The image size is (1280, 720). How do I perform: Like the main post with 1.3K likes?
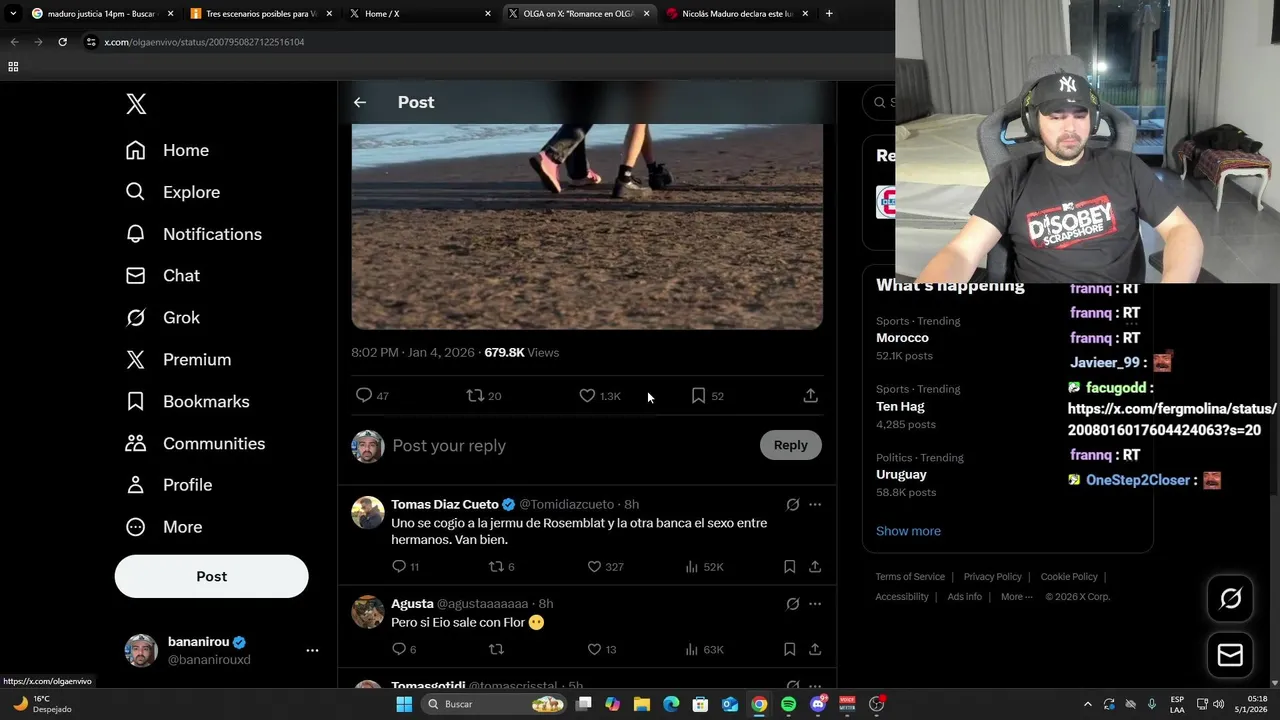(587, 395)
